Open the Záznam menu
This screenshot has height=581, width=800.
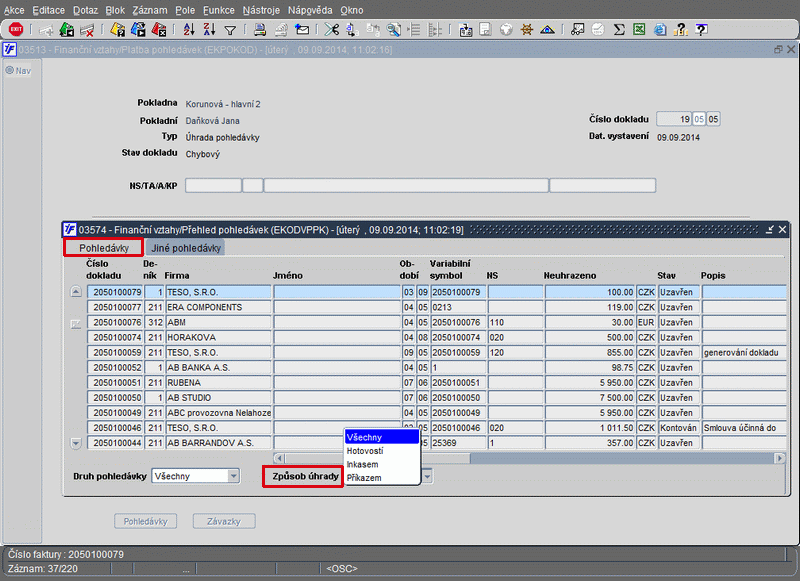coord(149,10)
